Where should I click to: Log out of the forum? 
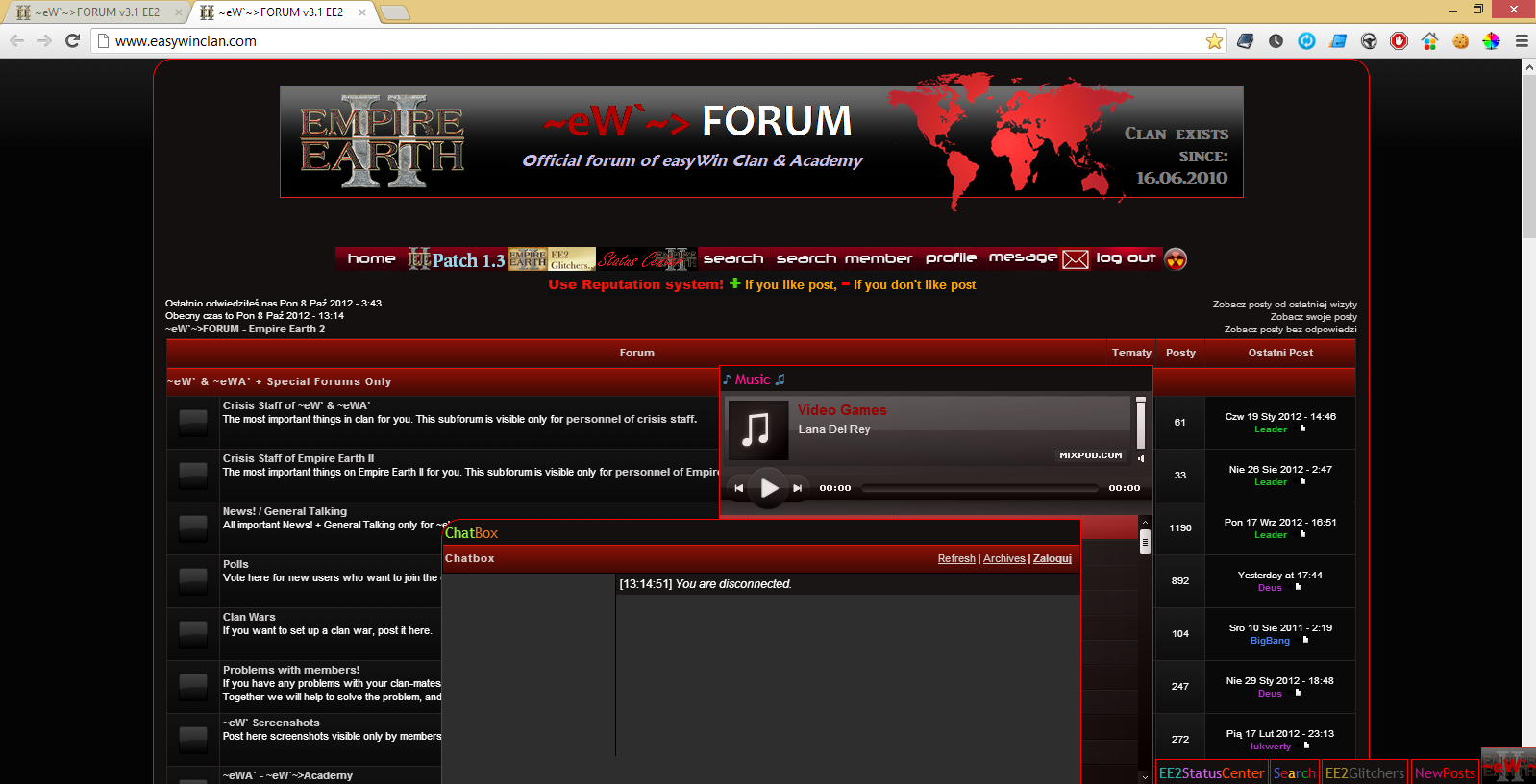[x=1126, y=258]
